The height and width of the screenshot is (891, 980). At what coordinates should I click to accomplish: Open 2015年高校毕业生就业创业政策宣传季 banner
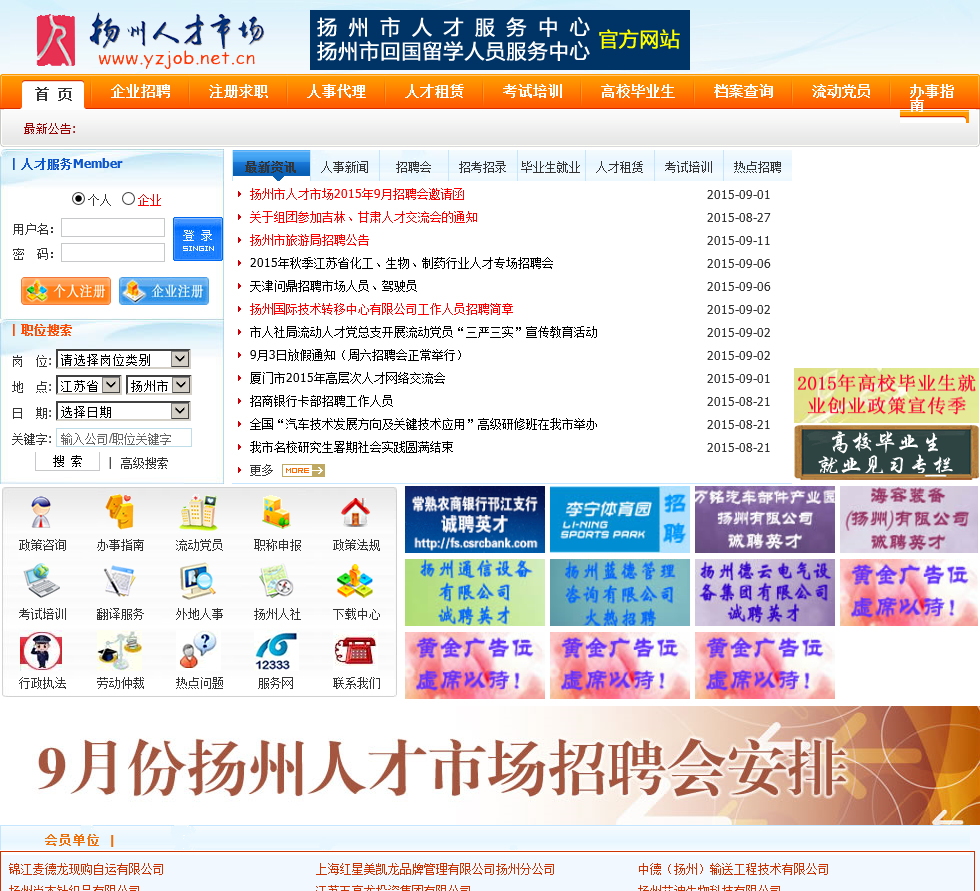886,395
